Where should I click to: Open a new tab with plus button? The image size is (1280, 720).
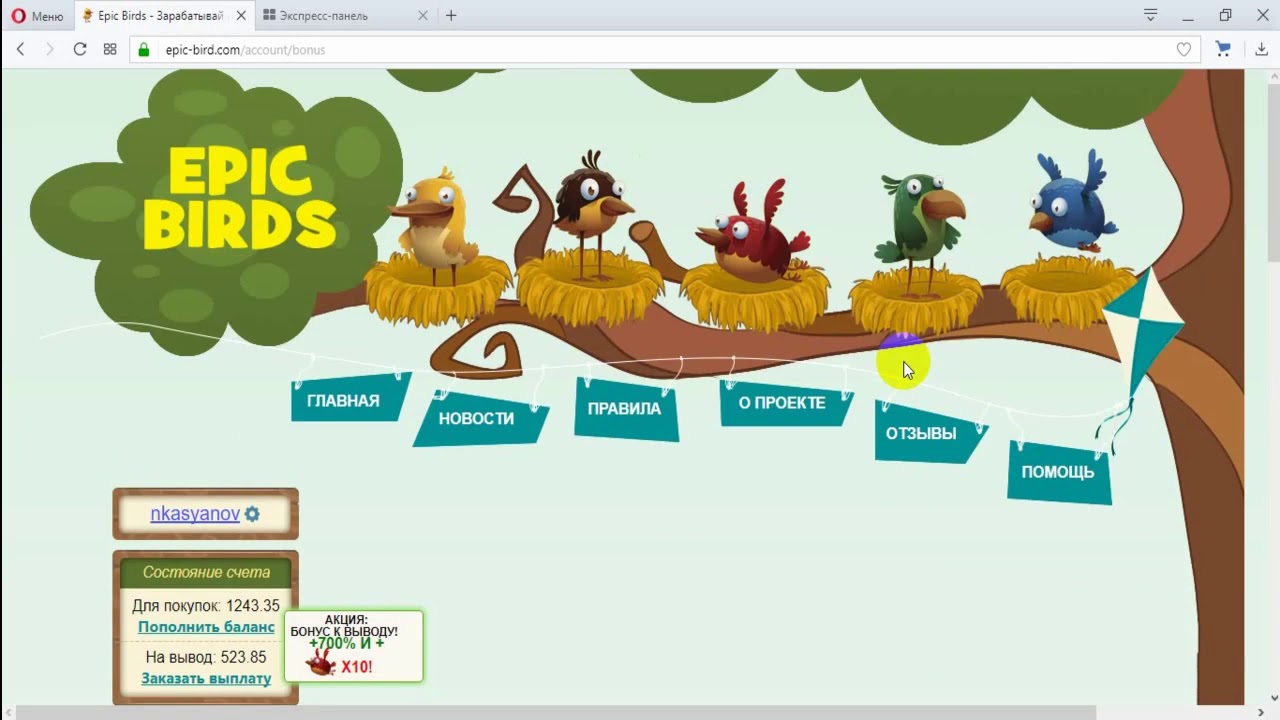pos(451,16)
